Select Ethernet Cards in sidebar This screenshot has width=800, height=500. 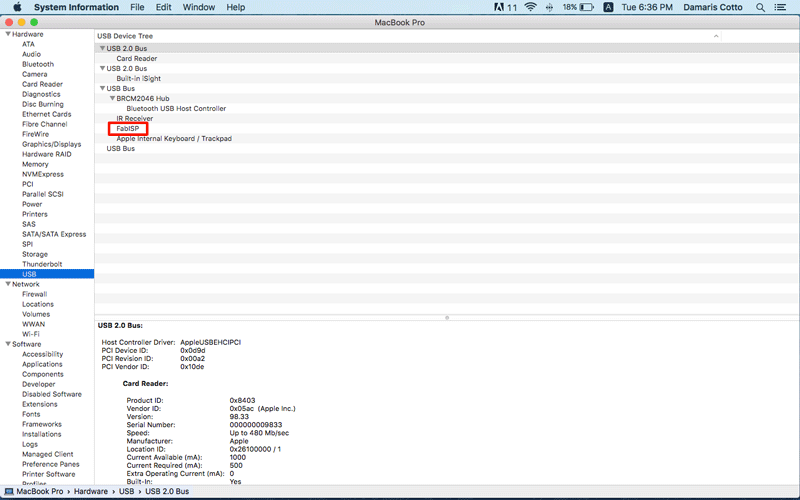(x=46, y=114)
